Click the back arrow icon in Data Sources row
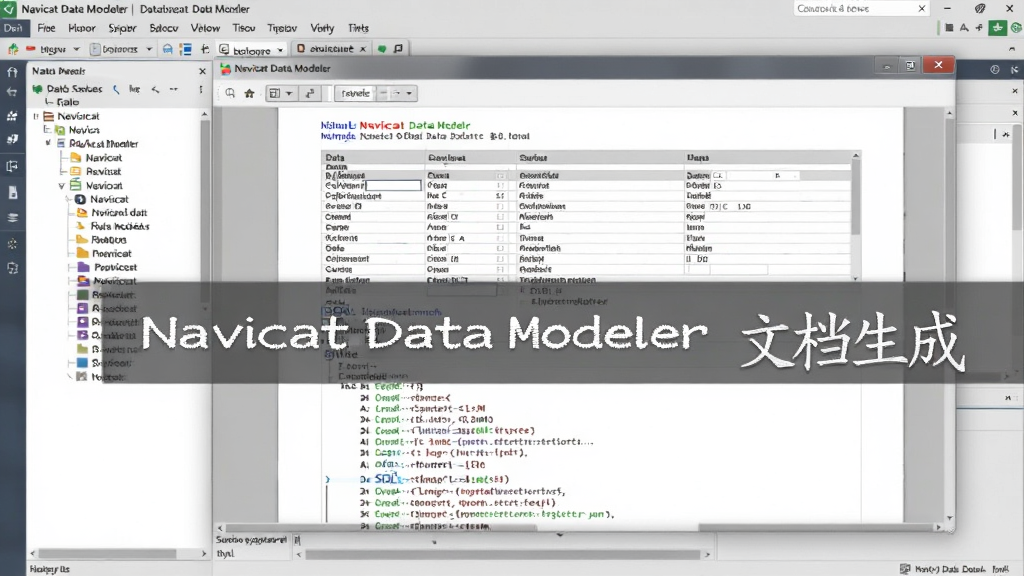Image resolution: width=1024 pixels, height=576 pixels. [155, 89]
